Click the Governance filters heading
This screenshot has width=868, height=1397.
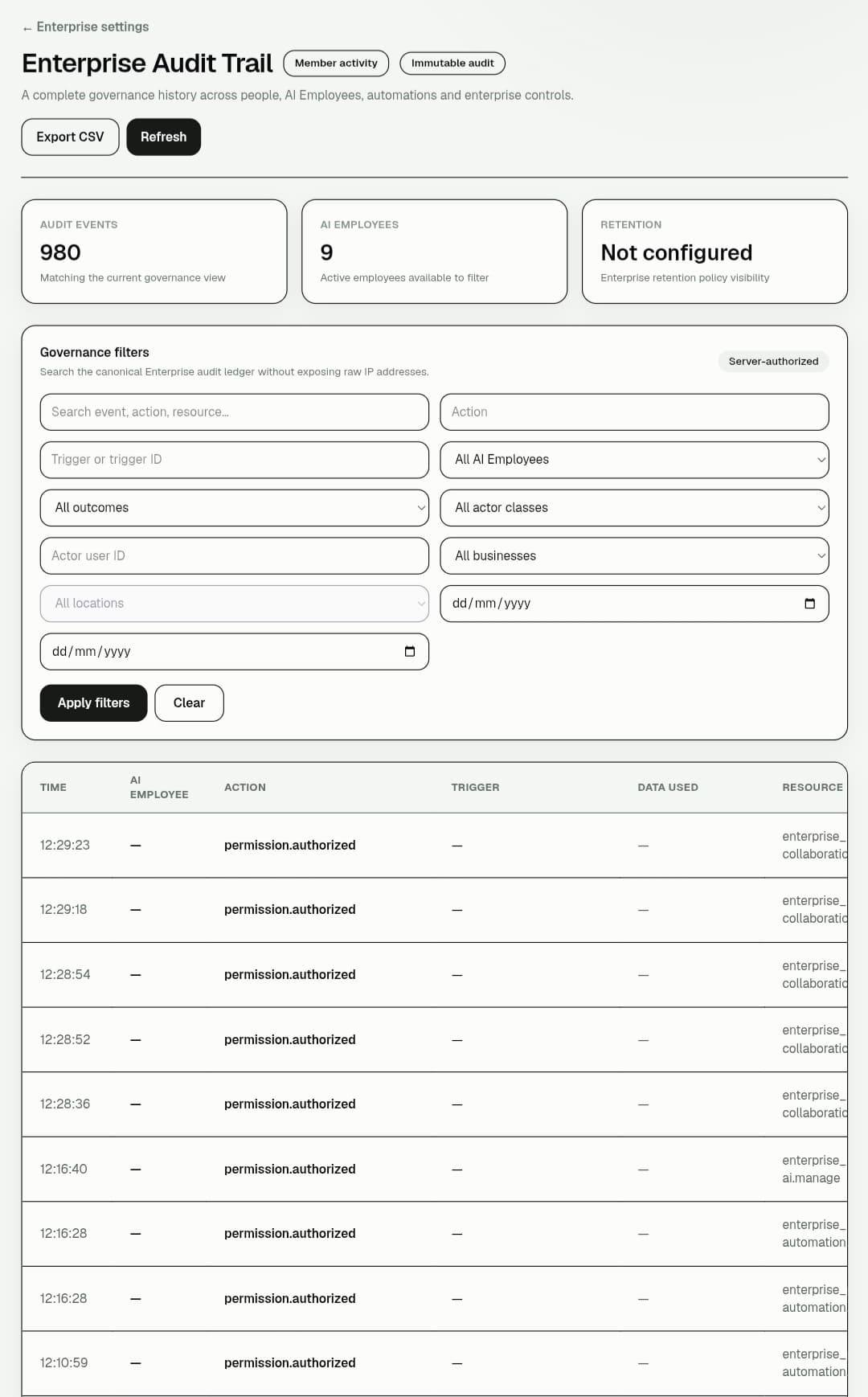[95, 352]
